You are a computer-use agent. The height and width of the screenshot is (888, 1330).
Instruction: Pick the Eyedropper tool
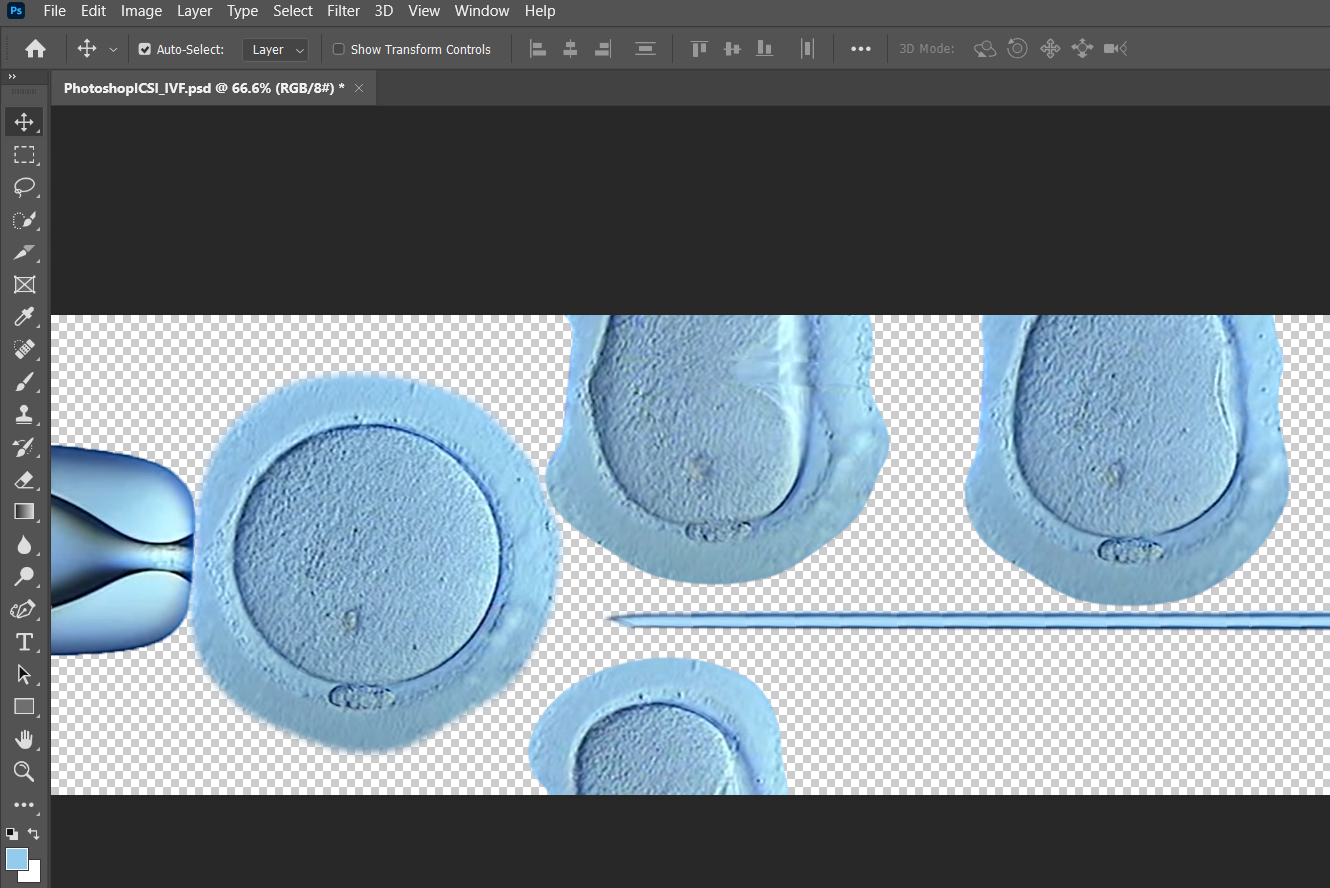[24, 317]
